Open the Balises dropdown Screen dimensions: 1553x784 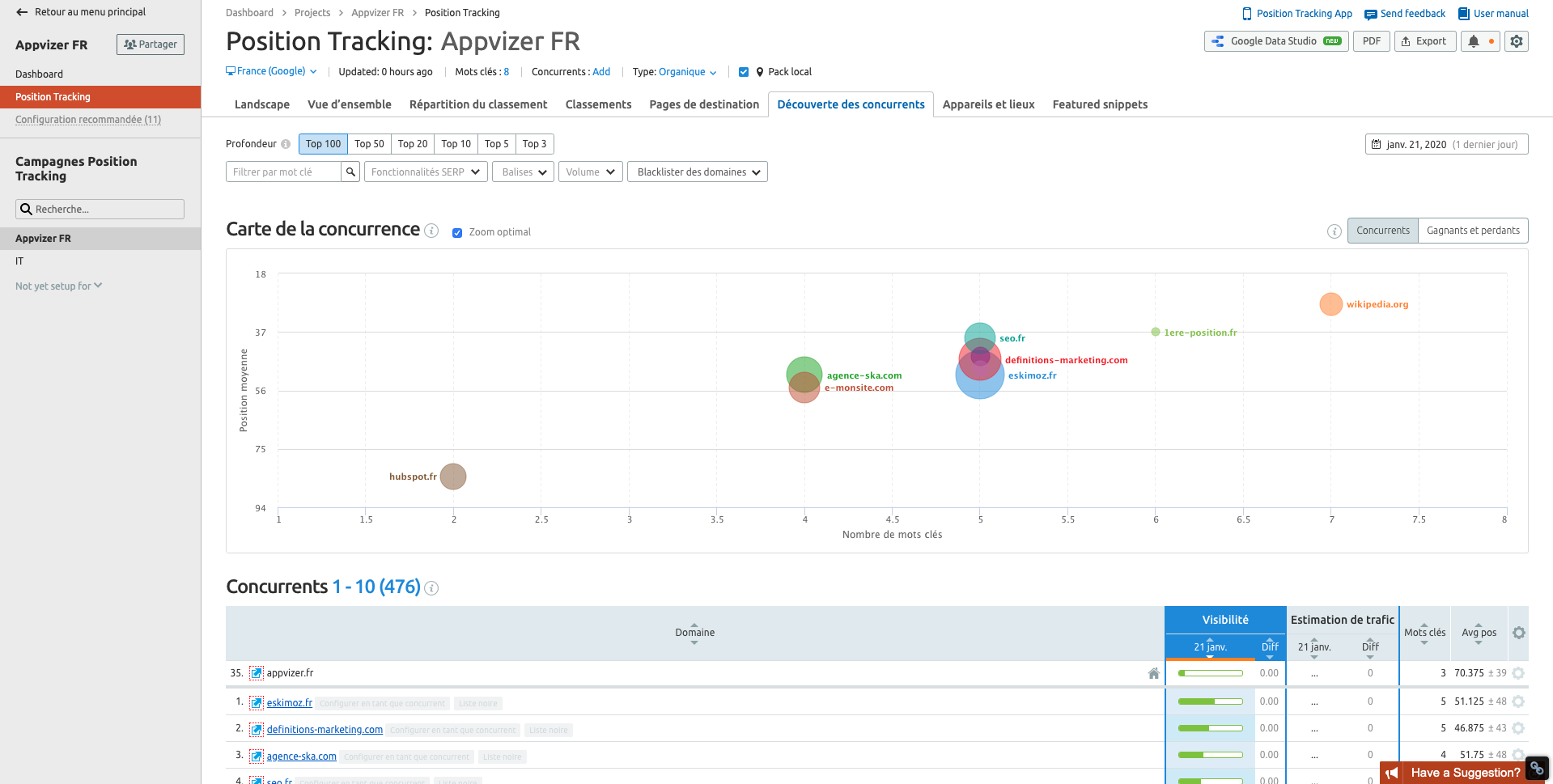524,172
